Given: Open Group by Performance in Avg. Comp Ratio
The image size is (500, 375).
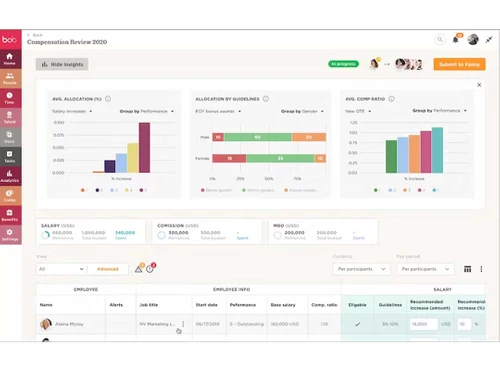Looking at the screenshot, I should pyautogui.click(x=439, y=110).
